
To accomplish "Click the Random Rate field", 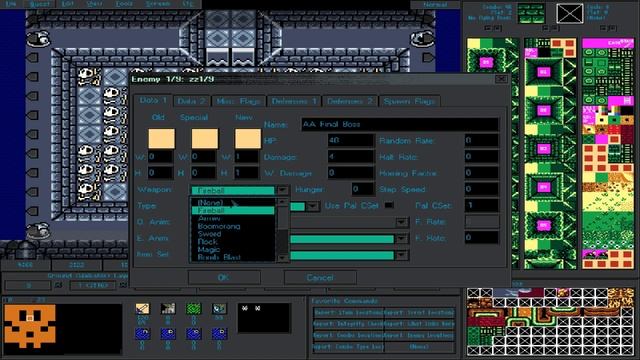I will [x=482, y=140].
